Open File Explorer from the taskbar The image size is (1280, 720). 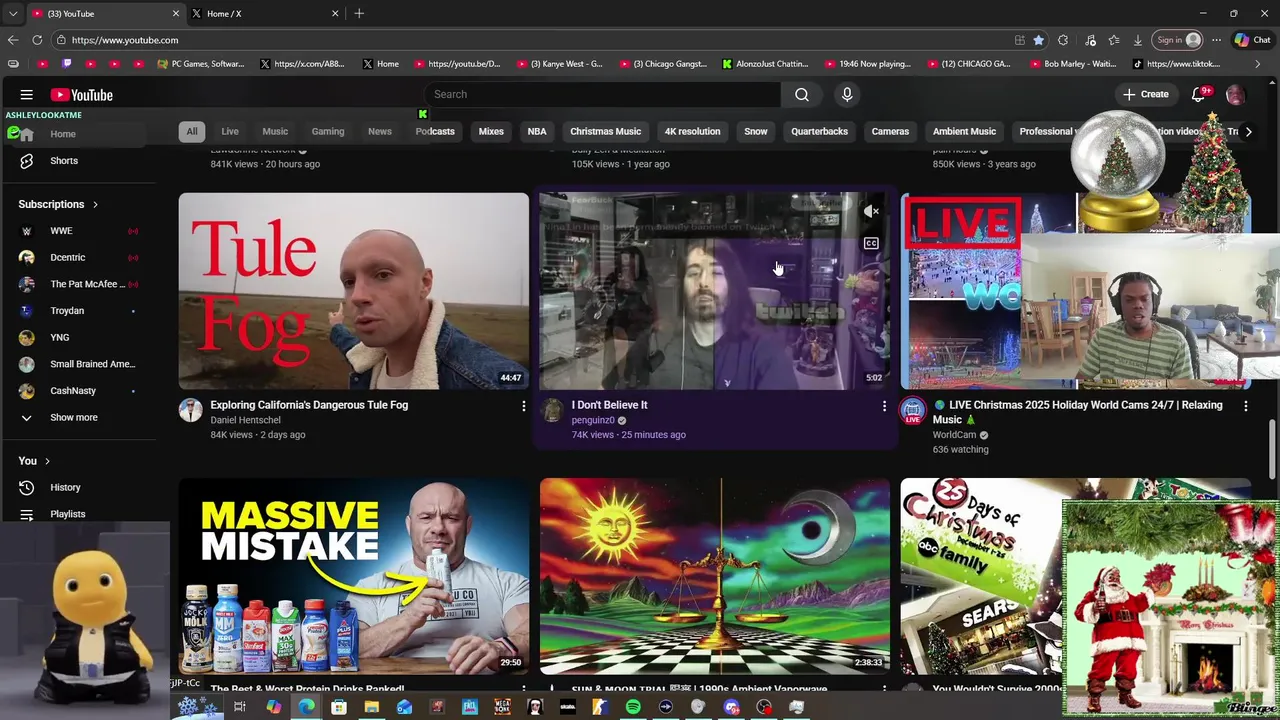[x=371, y=707]
